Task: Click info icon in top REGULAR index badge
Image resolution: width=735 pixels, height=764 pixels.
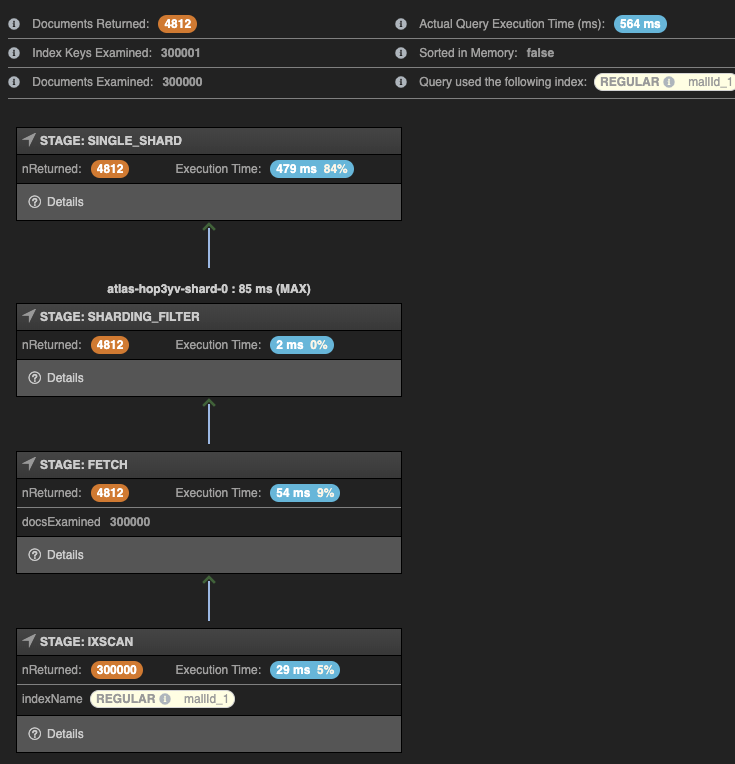Action: (x=669, y=82)
